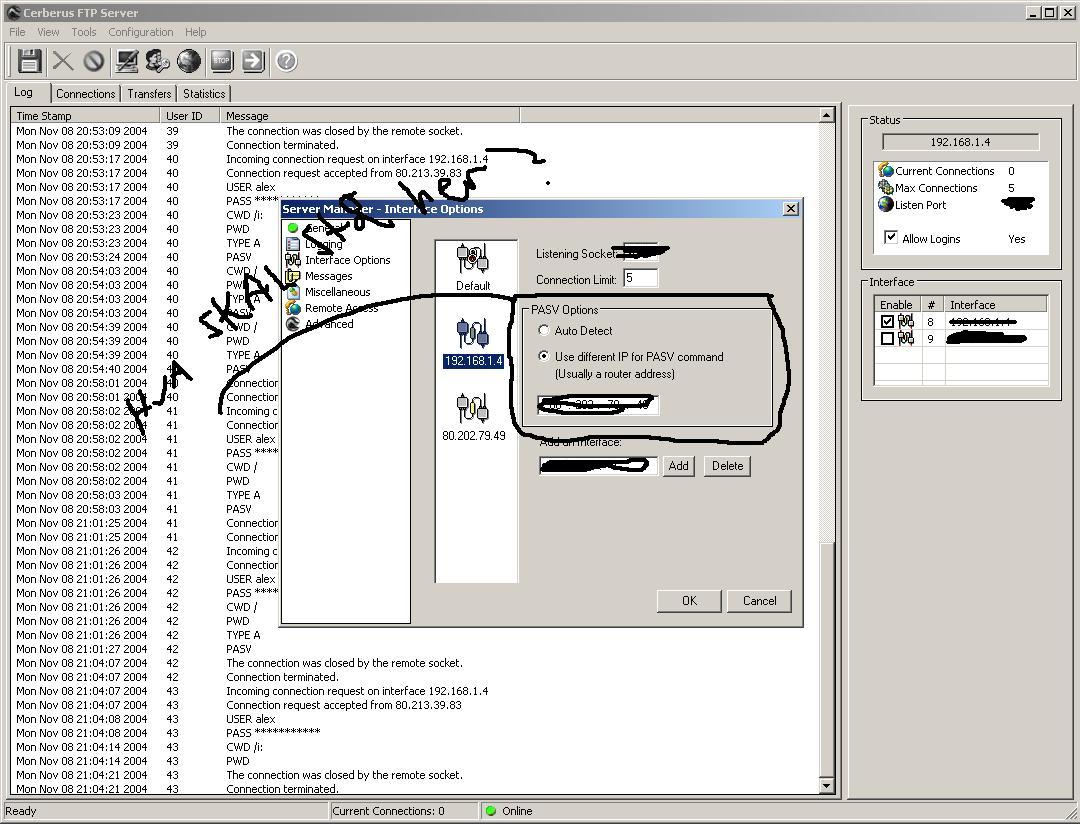Click the Save floppy disk toolbar icon
The image size is (1080, 824).
coord(30,61)
